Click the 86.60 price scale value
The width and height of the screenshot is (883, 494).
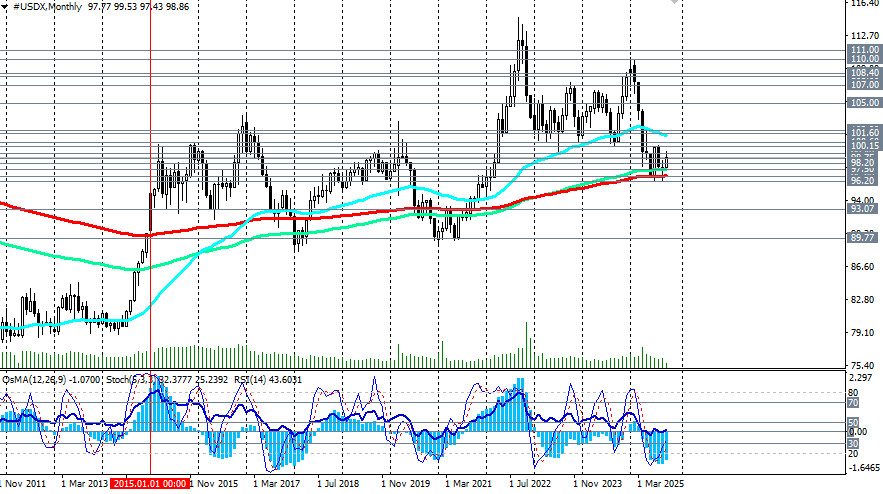pyautogui.click(x=862, y=266)
